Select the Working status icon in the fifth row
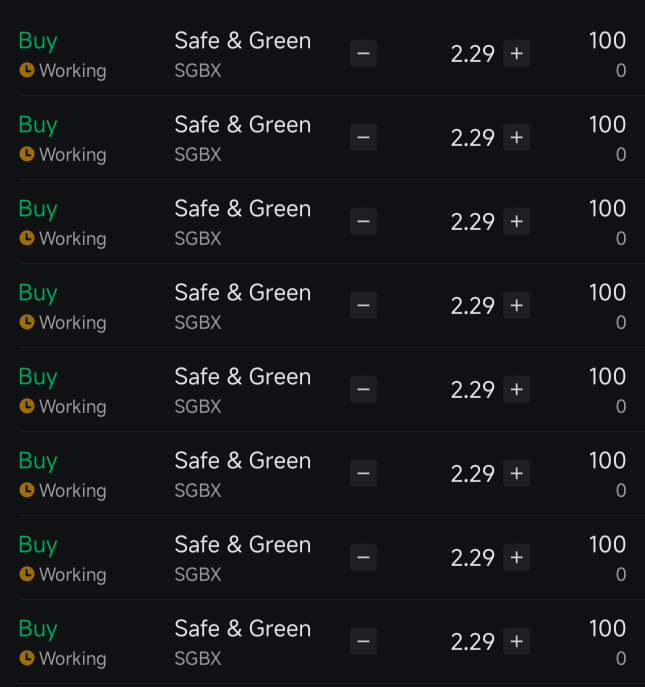The height and width of the screenshot is (687, 645). pyautogui.click(x=27, y=407)
